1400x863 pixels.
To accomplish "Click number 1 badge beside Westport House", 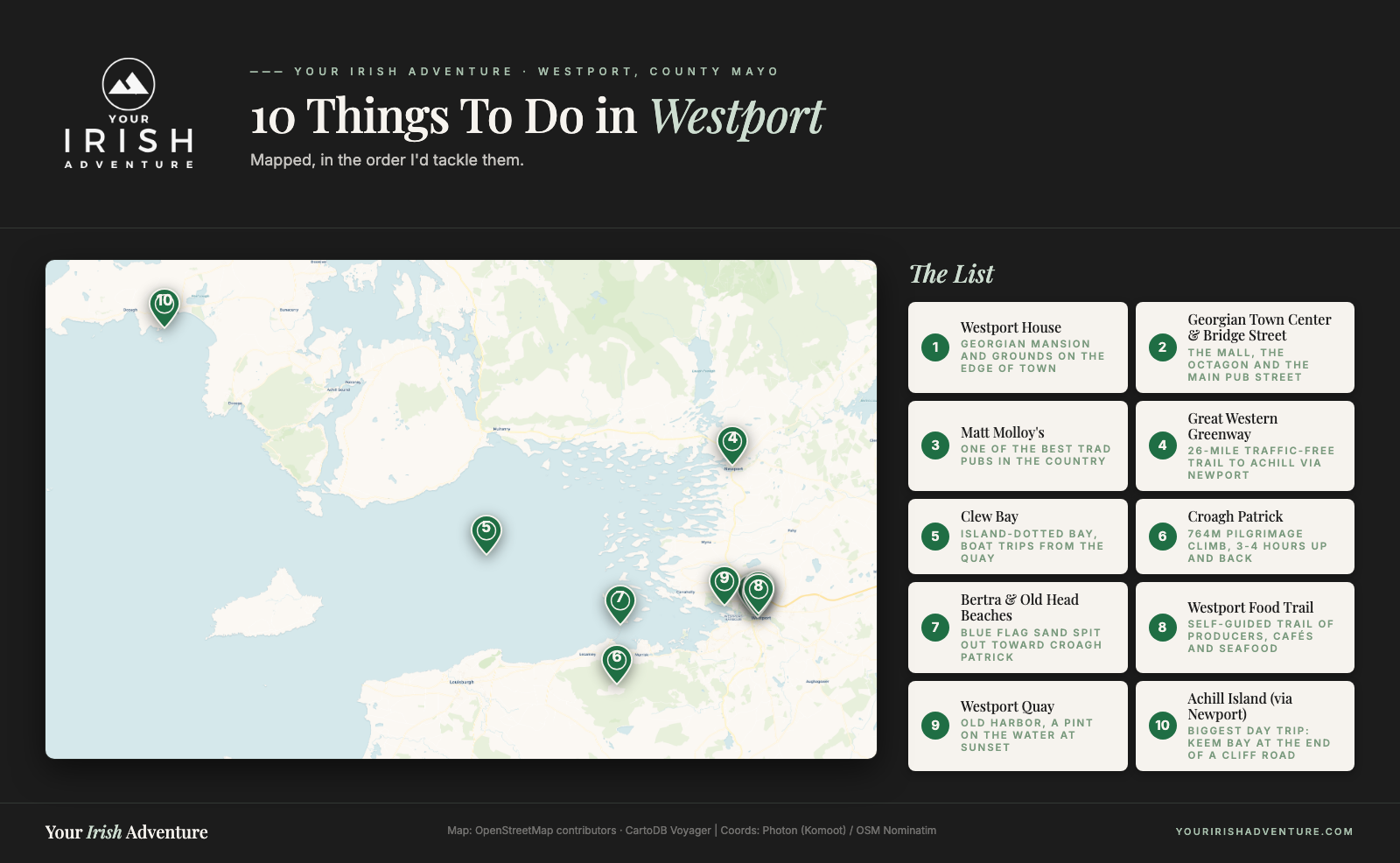I will (x=935, y=347).
